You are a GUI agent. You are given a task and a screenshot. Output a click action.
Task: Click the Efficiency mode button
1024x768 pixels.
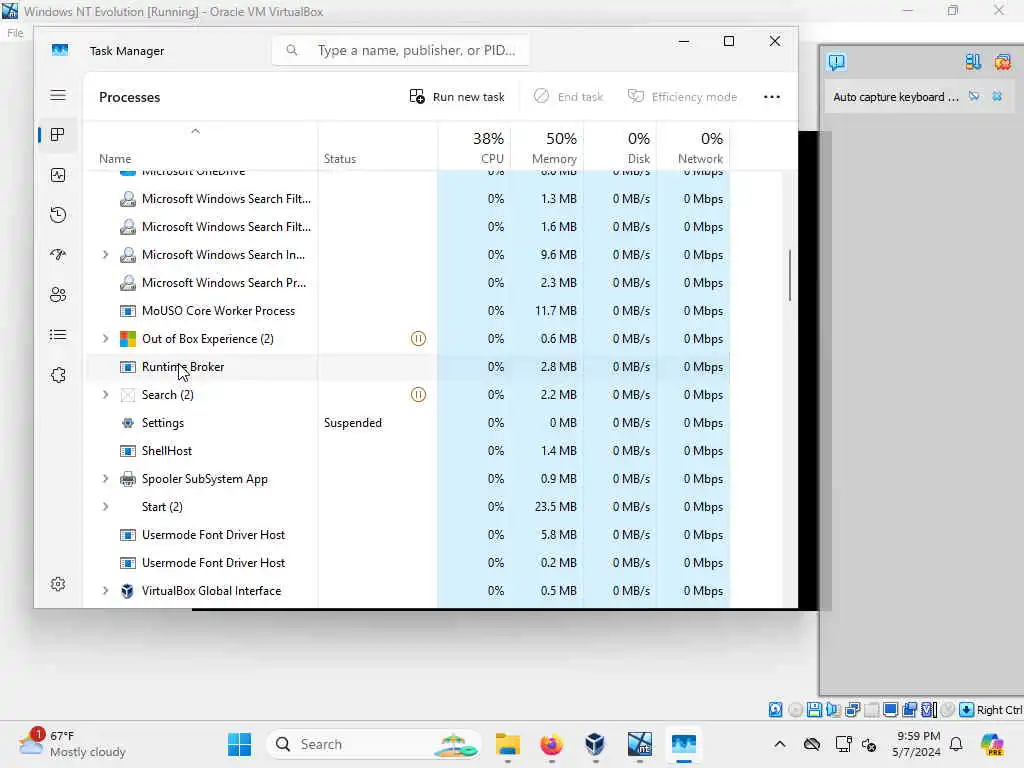682,97
